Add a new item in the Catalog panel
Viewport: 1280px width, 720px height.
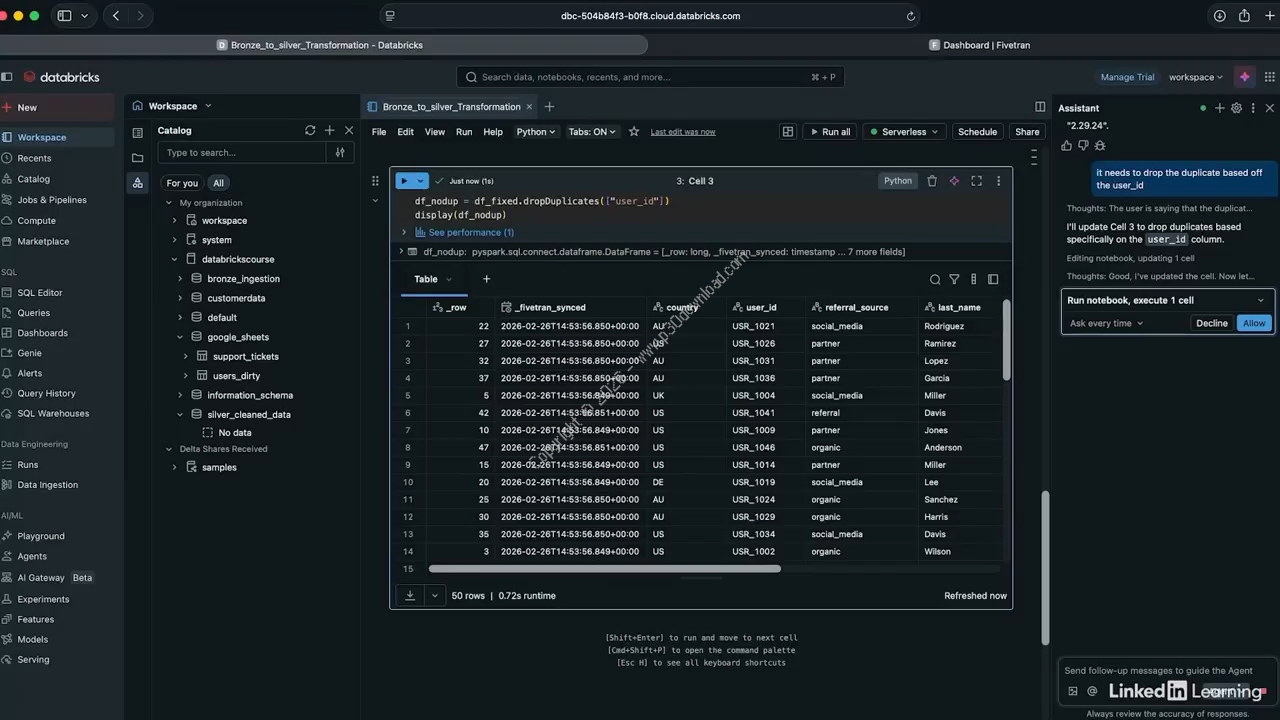click(330, 130)
